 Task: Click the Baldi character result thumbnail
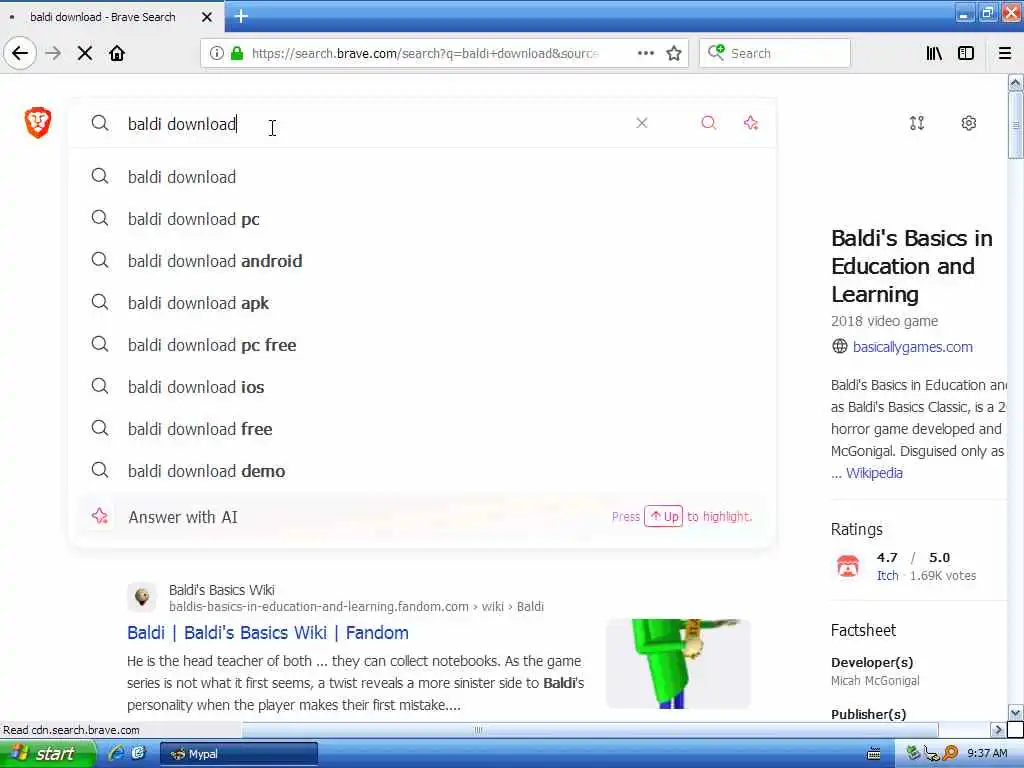tap(678, 664)
